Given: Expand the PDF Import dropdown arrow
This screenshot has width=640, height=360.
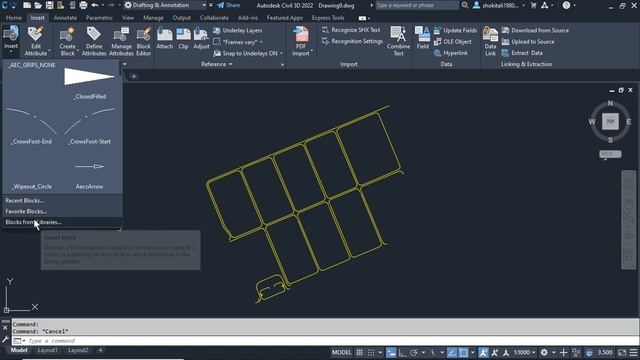Looking at the screenshot, I should (x=312, y=51).
